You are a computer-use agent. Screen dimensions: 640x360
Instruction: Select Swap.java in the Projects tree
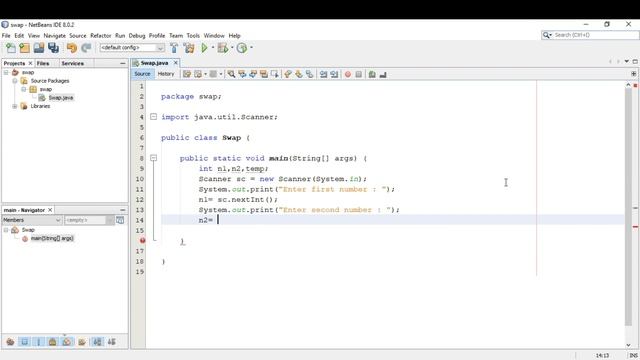[61, 98]
